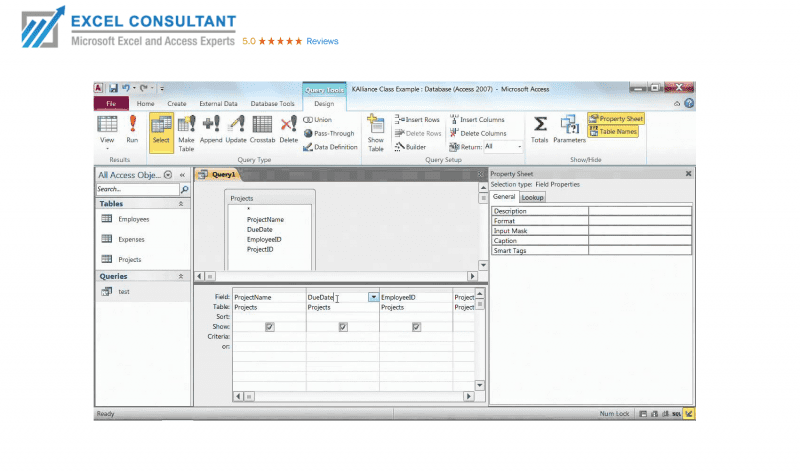Toggle Totals sigma button

[539, 130]
